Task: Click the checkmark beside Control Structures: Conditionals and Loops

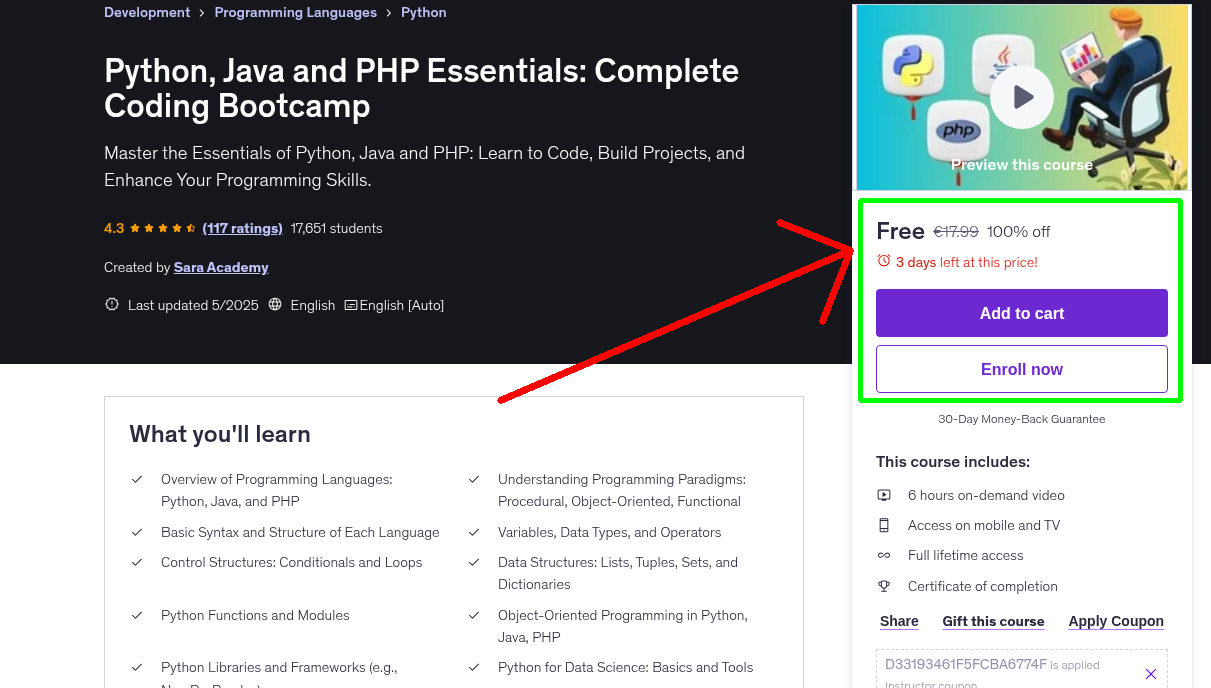Action: (x=138, y=562)
